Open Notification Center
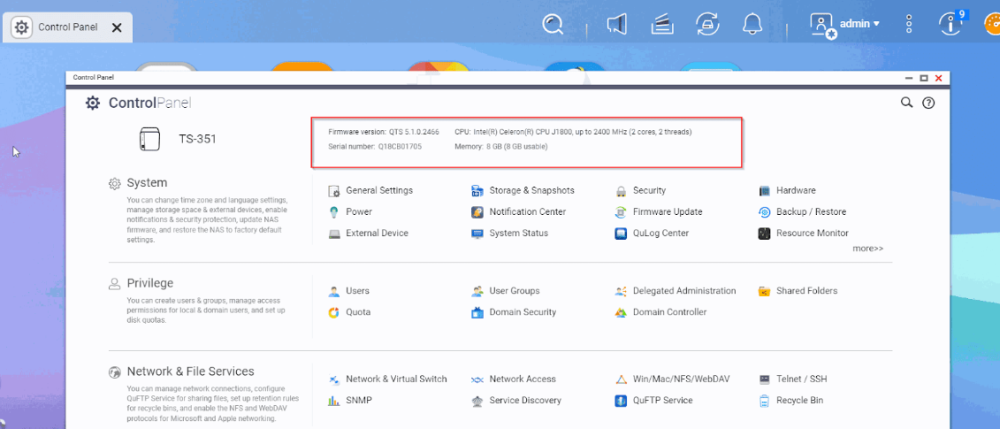1000x429 pixels. (x=518, y=212)
